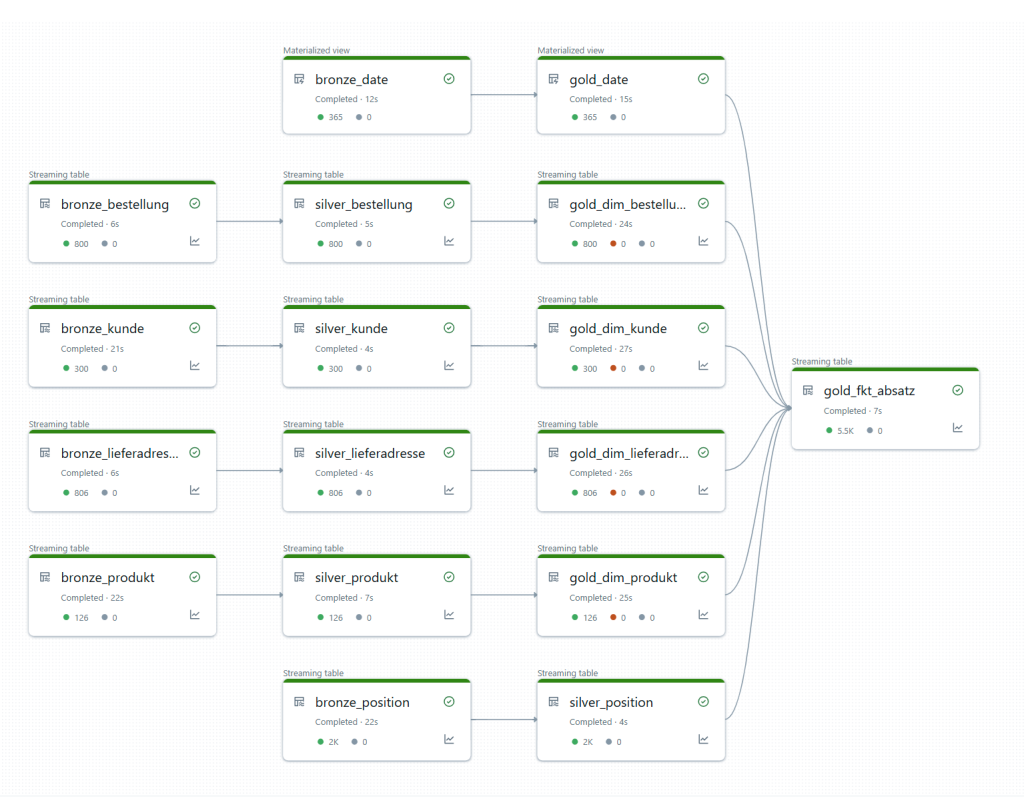This screenshot has width=1024, height=797.
Task: Click the chart icon on silver_lieferadresse node
Action: [449, 490]
